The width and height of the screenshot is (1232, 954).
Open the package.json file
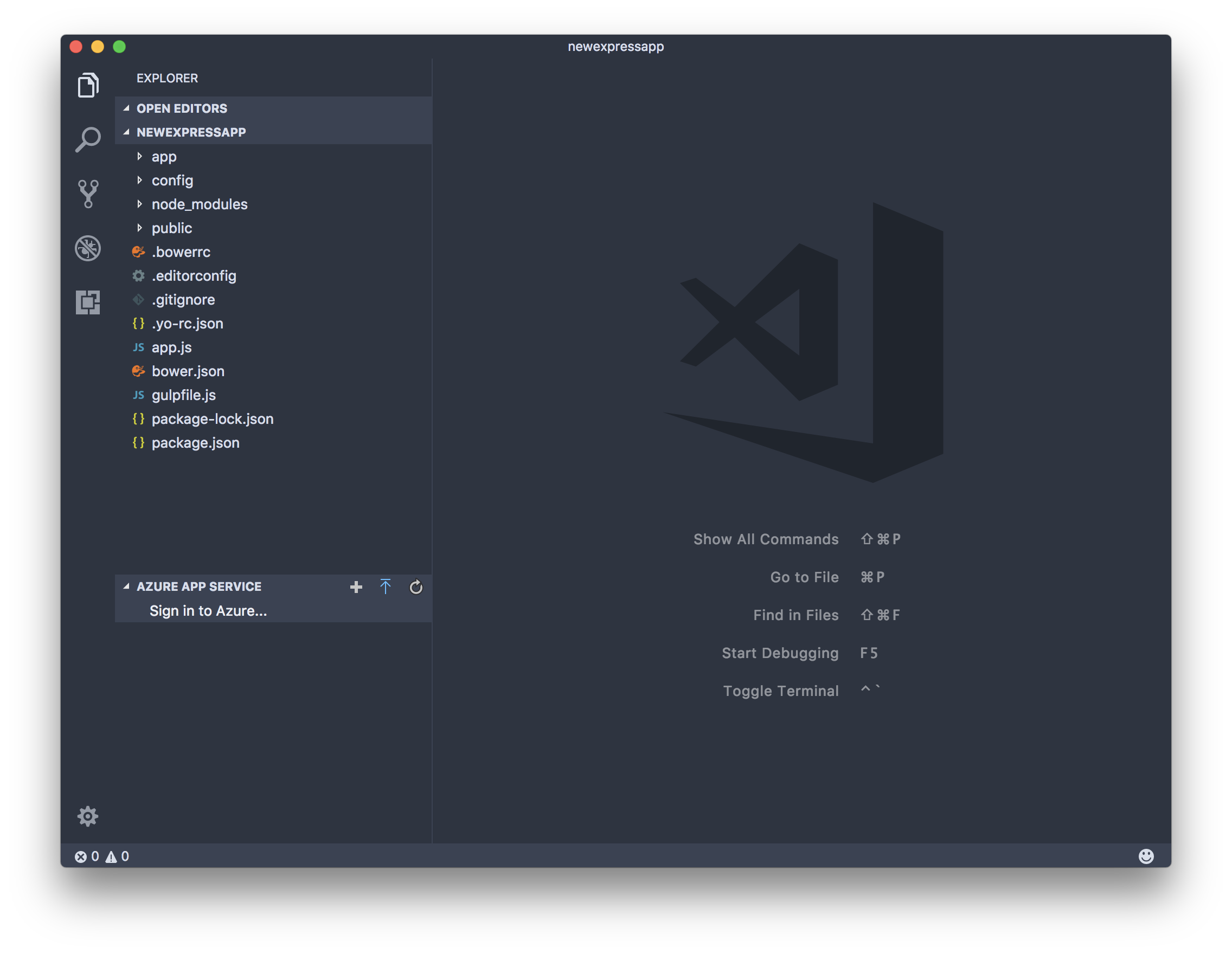coord(274,443)
